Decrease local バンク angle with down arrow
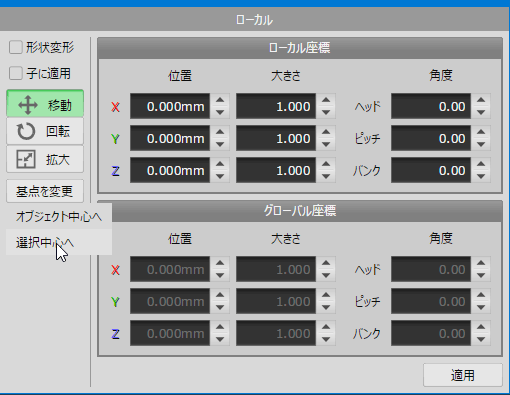The image size is (510, 395). click(x=481, y=176)
